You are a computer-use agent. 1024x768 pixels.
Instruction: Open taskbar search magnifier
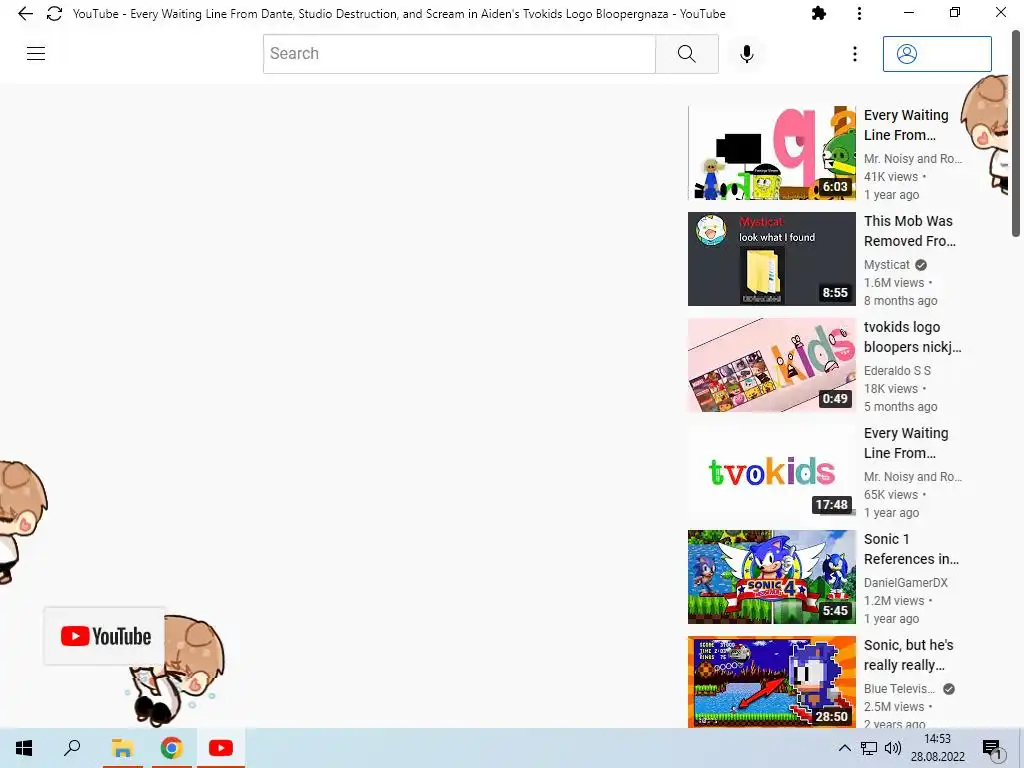(72, 748)
